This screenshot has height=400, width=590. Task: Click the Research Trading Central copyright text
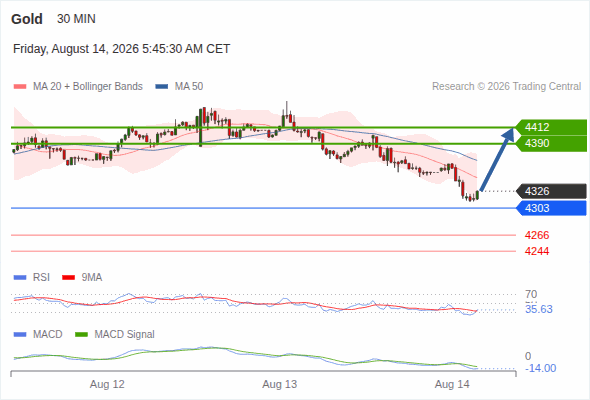coord(506,87)
